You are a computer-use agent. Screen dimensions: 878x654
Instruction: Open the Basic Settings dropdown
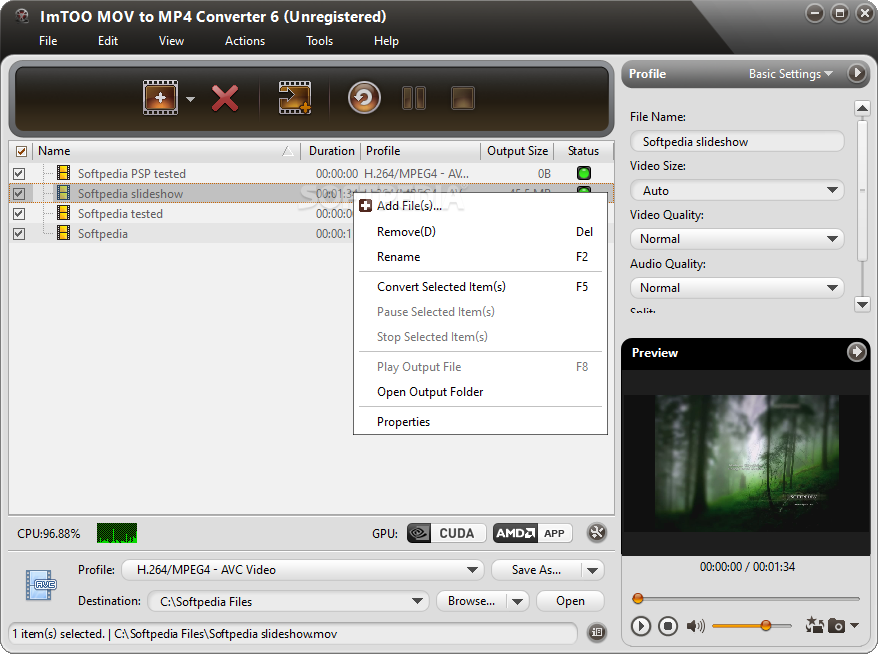click(x=791, y=73)
